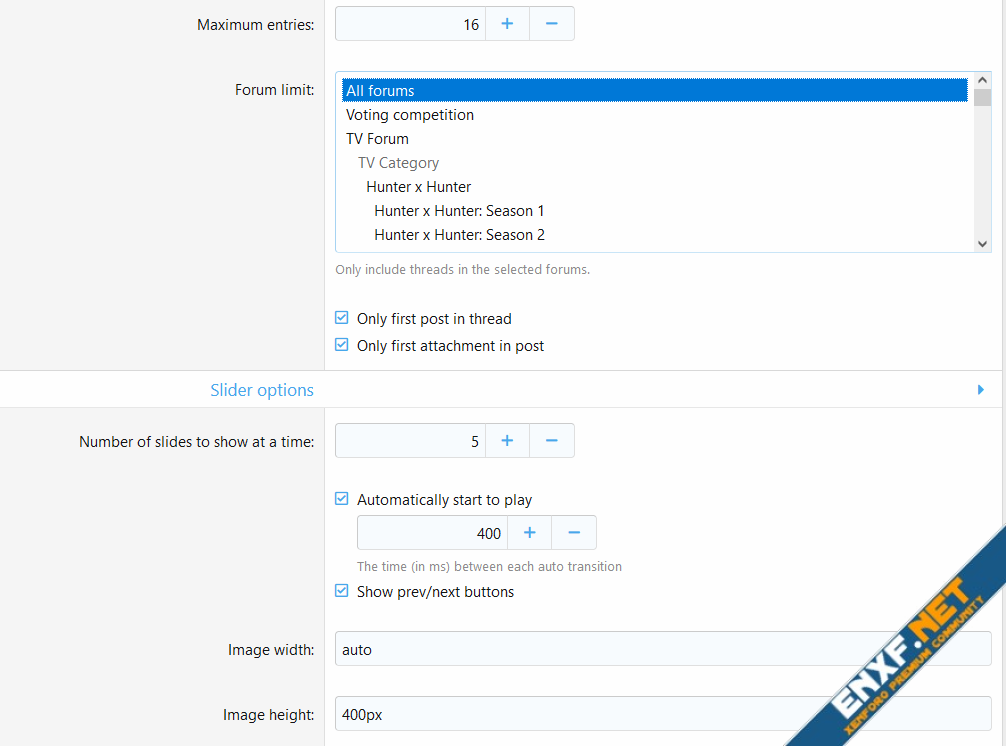Decrease Maximum entries with minus button
Screen dimensions: 1006x746
click(552, 24)
